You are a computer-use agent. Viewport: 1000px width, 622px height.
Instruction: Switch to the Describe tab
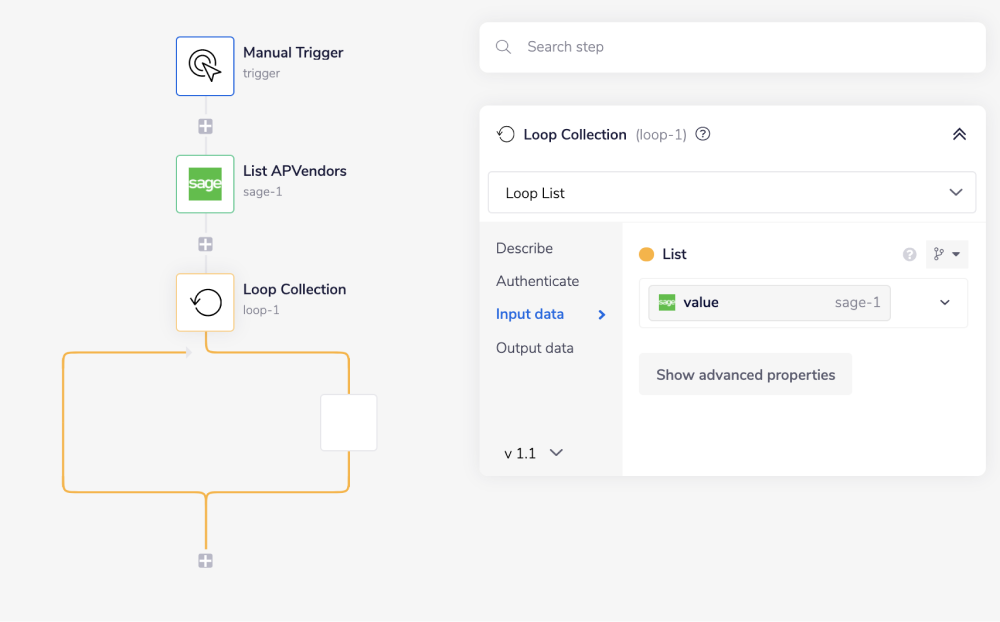click(524, 248)
